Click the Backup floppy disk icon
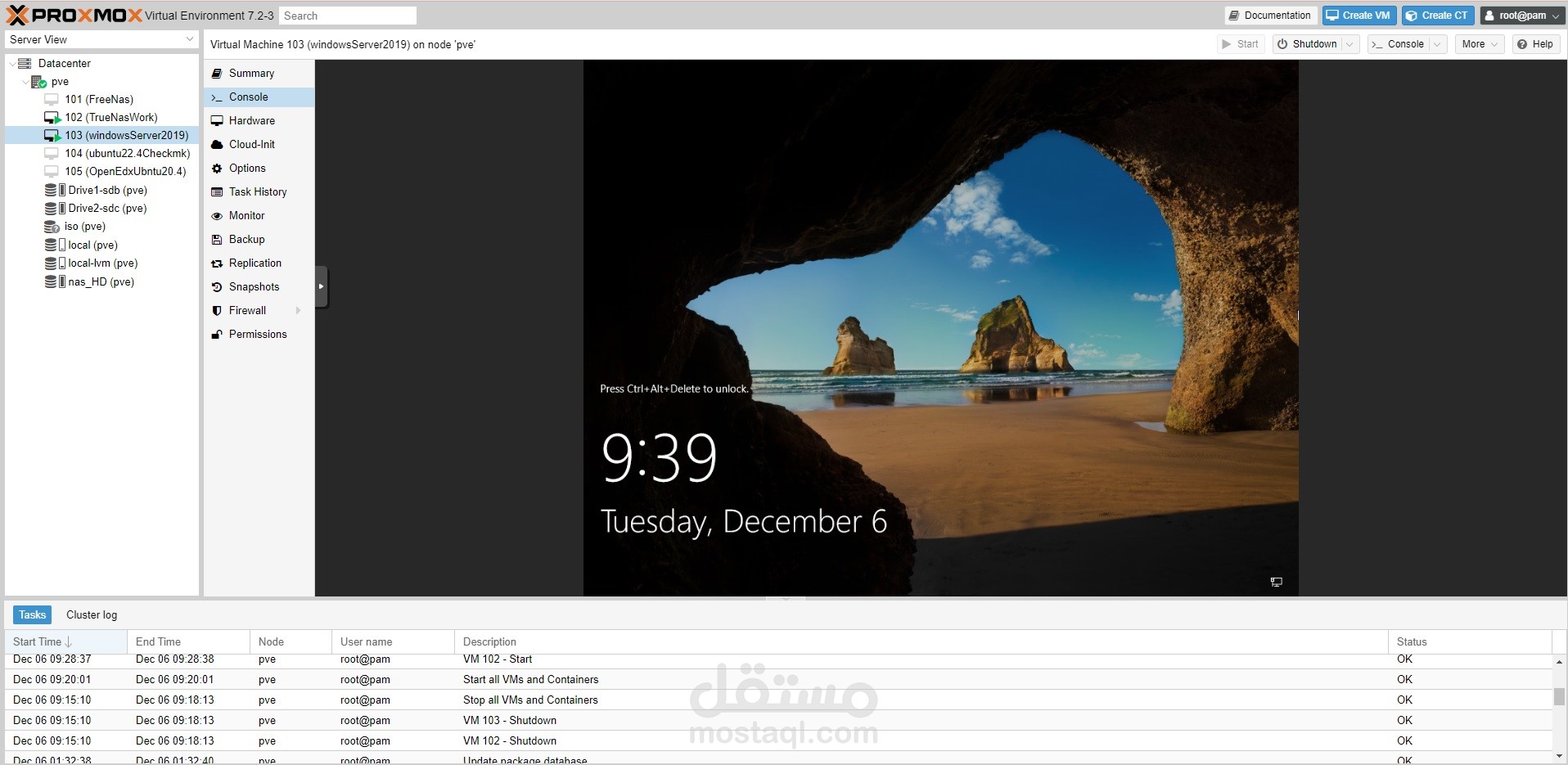 click(x=217, y=240)
